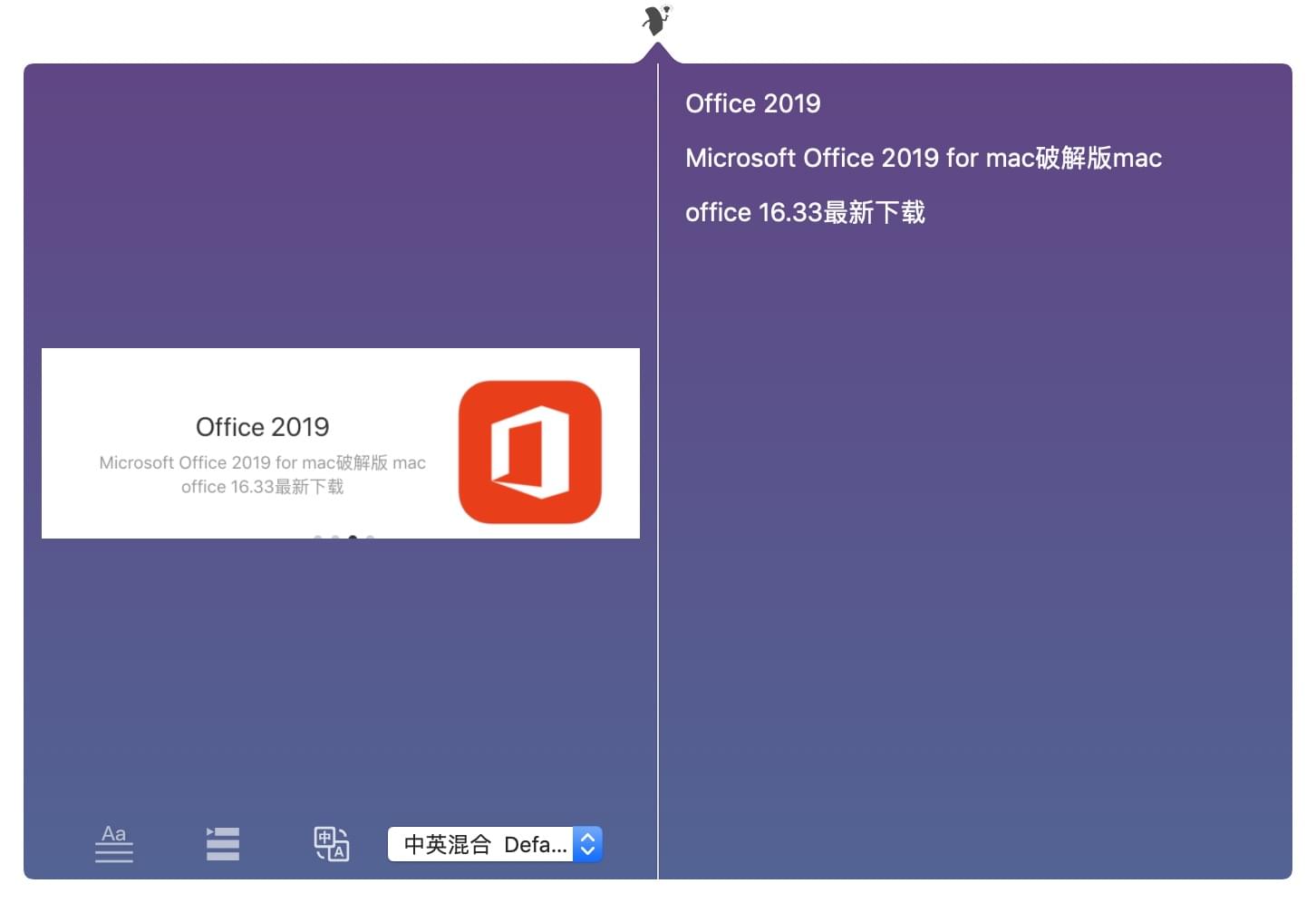This screenshot has width=1316, height=903.
Task: Open the 中英混合 language dropdown
Action: 495,844
